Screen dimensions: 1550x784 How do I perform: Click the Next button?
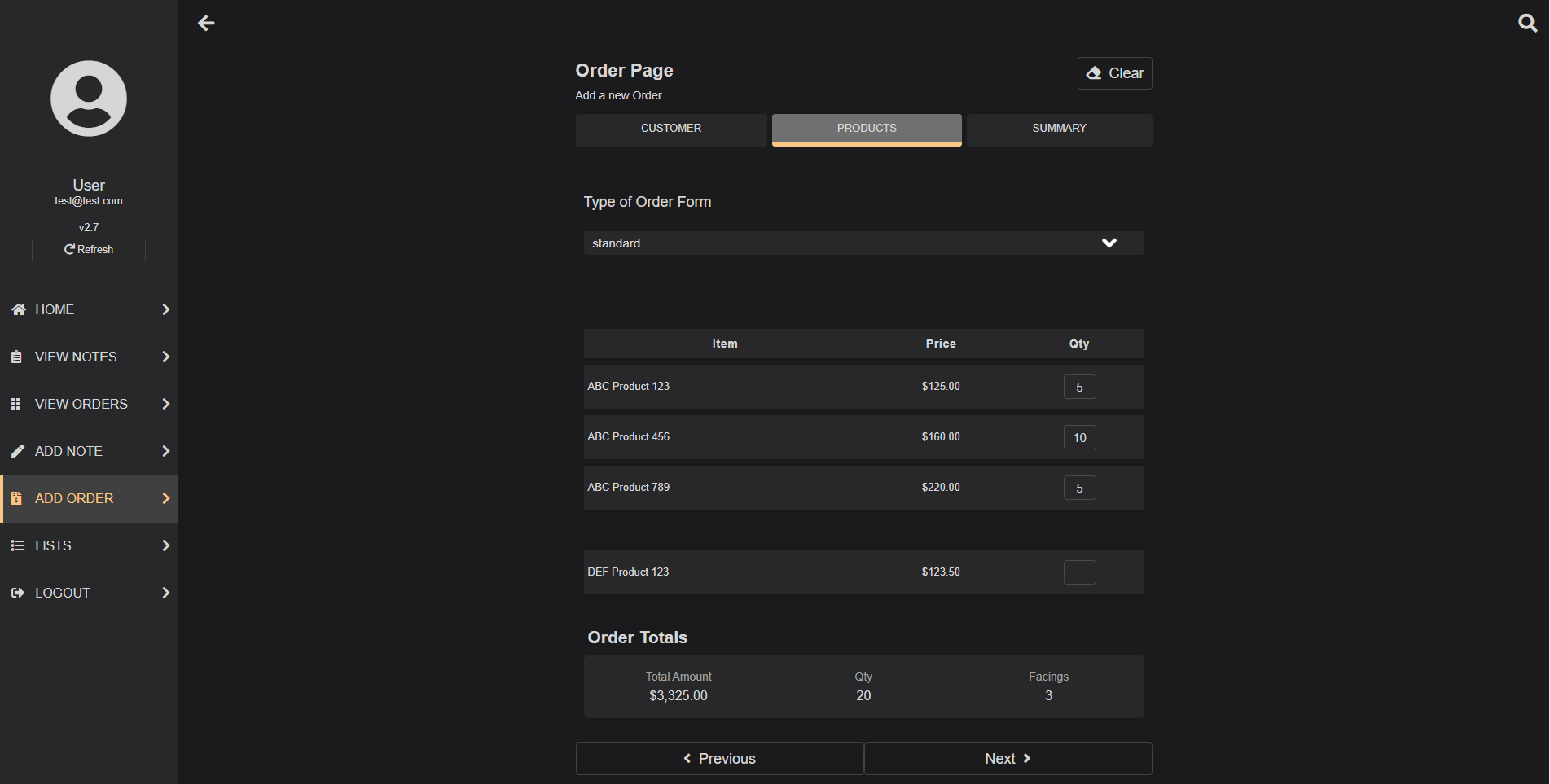(x=1008, y=759)
